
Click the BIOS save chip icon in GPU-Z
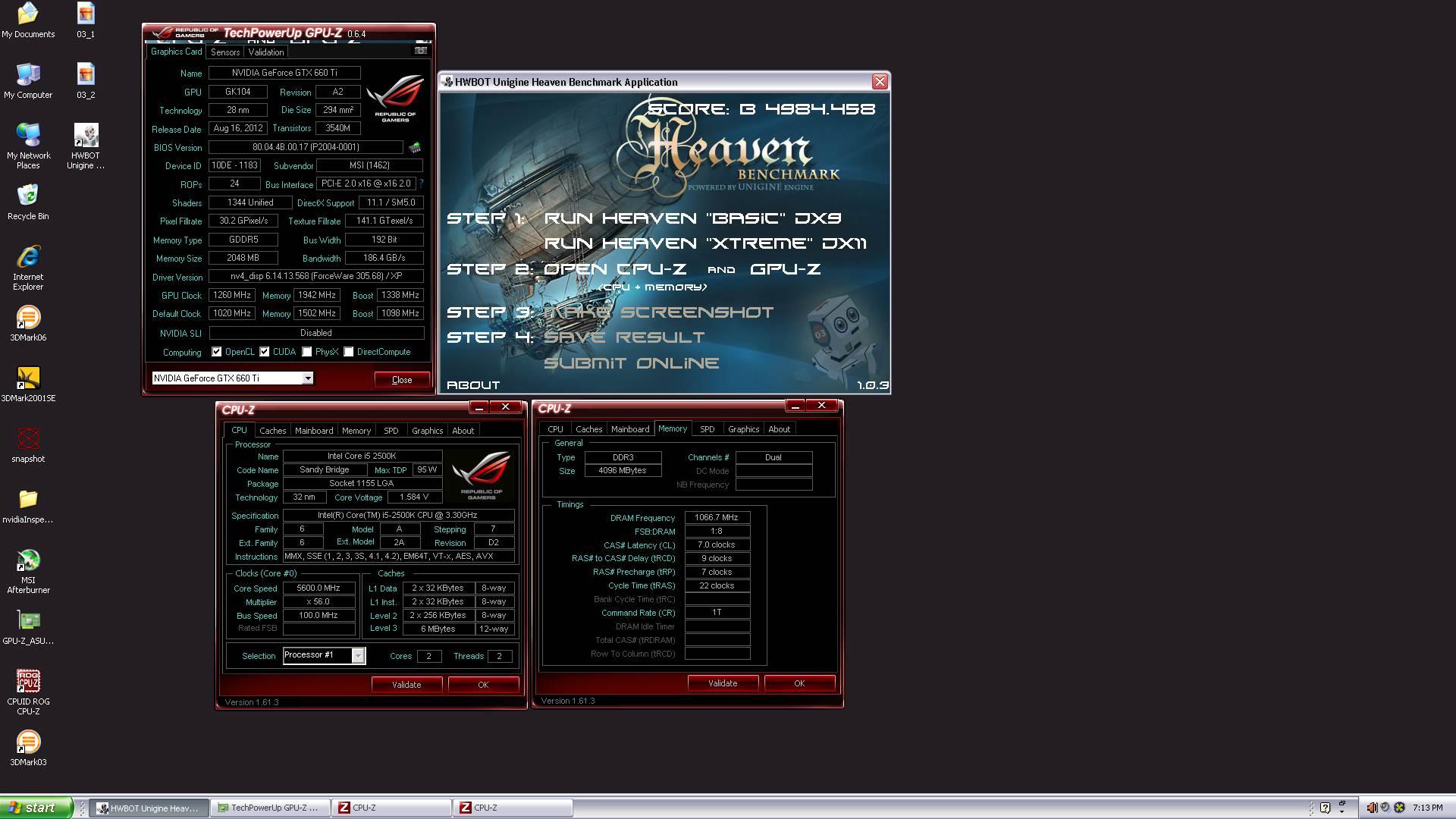415,147
